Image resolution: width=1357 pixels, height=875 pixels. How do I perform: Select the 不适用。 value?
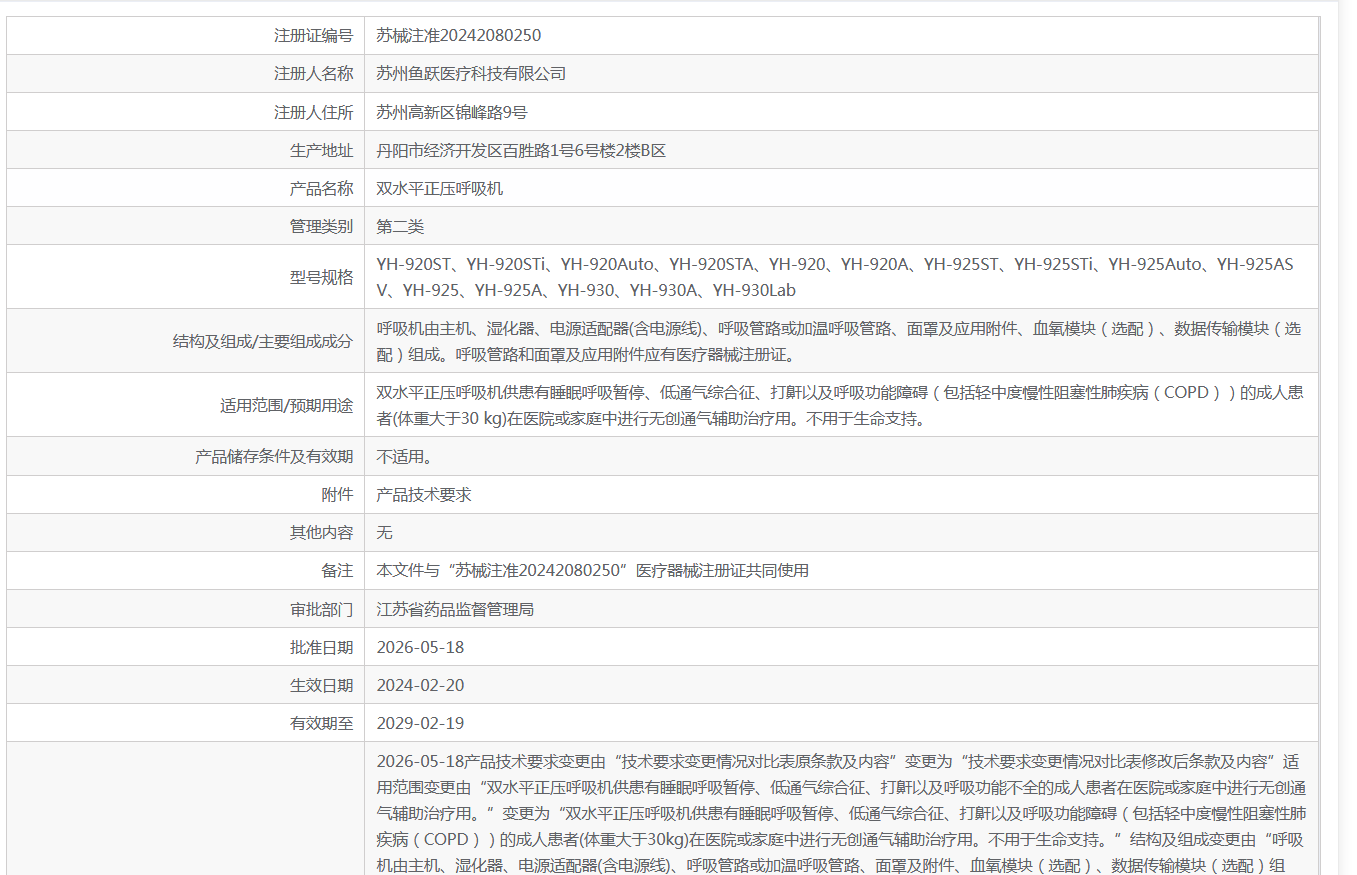404,456
